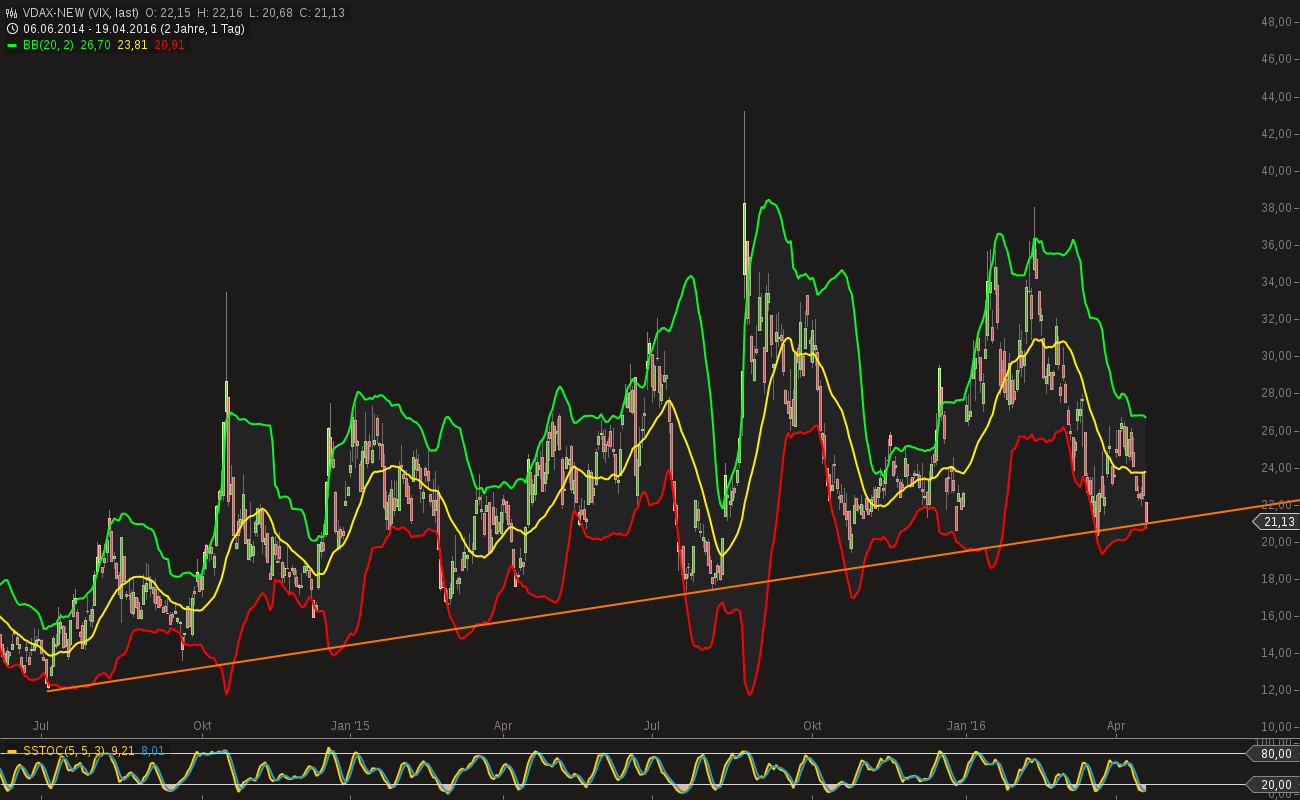Click the yellow dash icon before SSTOC(5, 5, 3)

tap(12, 749)
